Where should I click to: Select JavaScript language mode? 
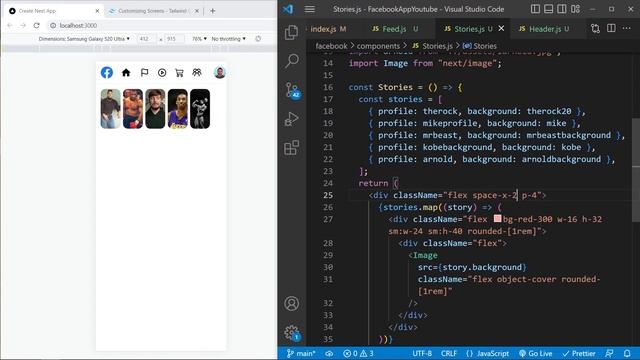[487, 353]
